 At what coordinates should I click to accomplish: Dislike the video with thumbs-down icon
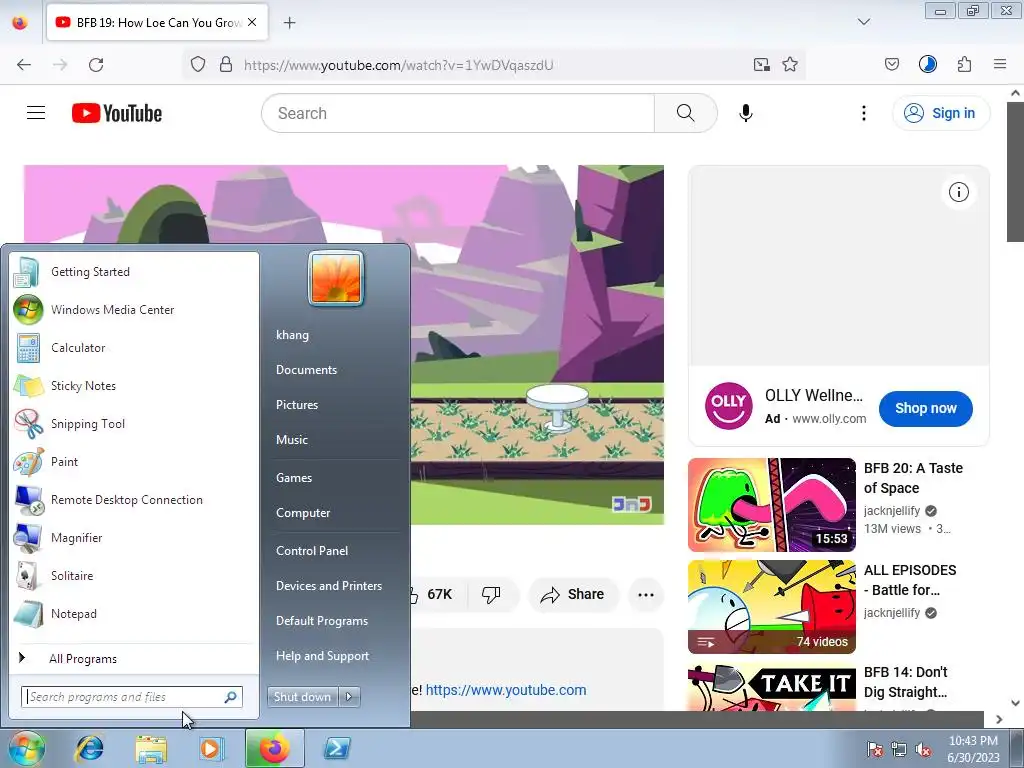point(491,594)
